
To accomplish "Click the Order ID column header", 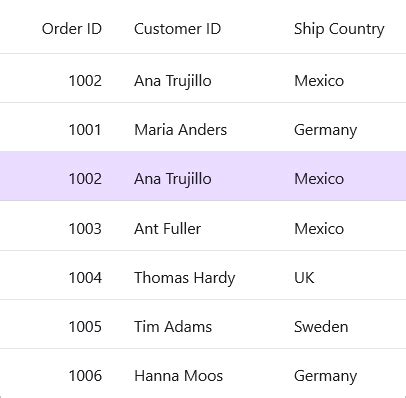I will pyautogui.click(x=72, y=29).
